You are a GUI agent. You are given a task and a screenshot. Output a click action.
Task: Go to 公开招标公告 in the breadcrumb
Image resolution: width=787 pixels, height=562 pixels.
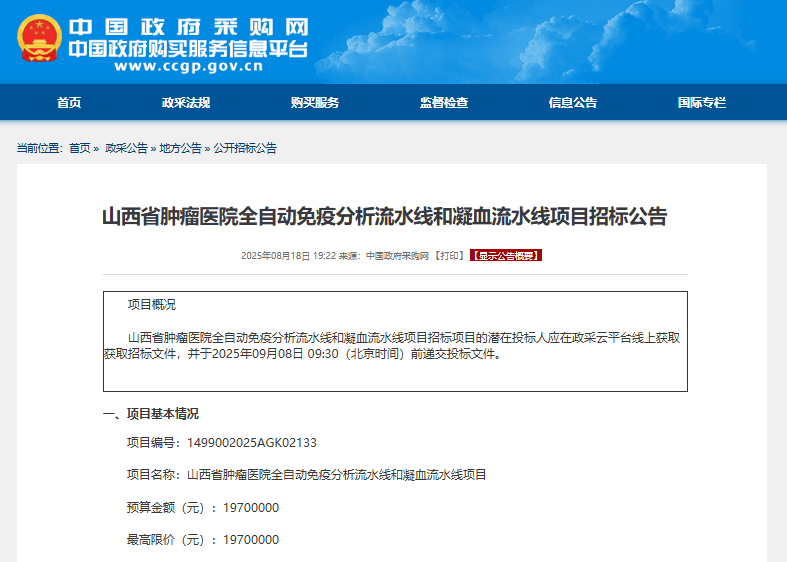pos(245,148)
